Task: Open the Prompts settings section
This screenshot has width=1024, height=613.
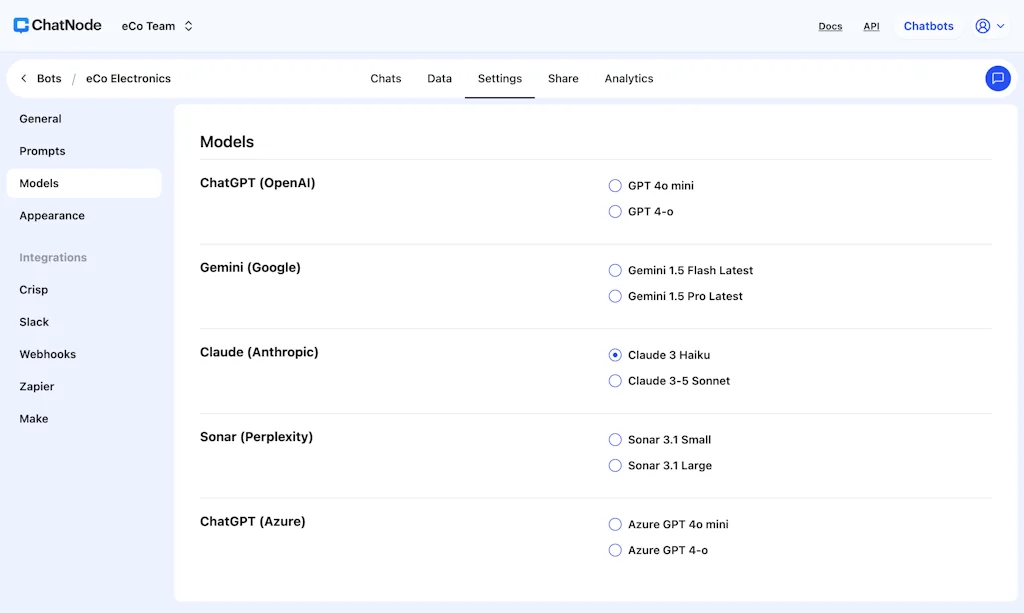Action: coord(42,151)
